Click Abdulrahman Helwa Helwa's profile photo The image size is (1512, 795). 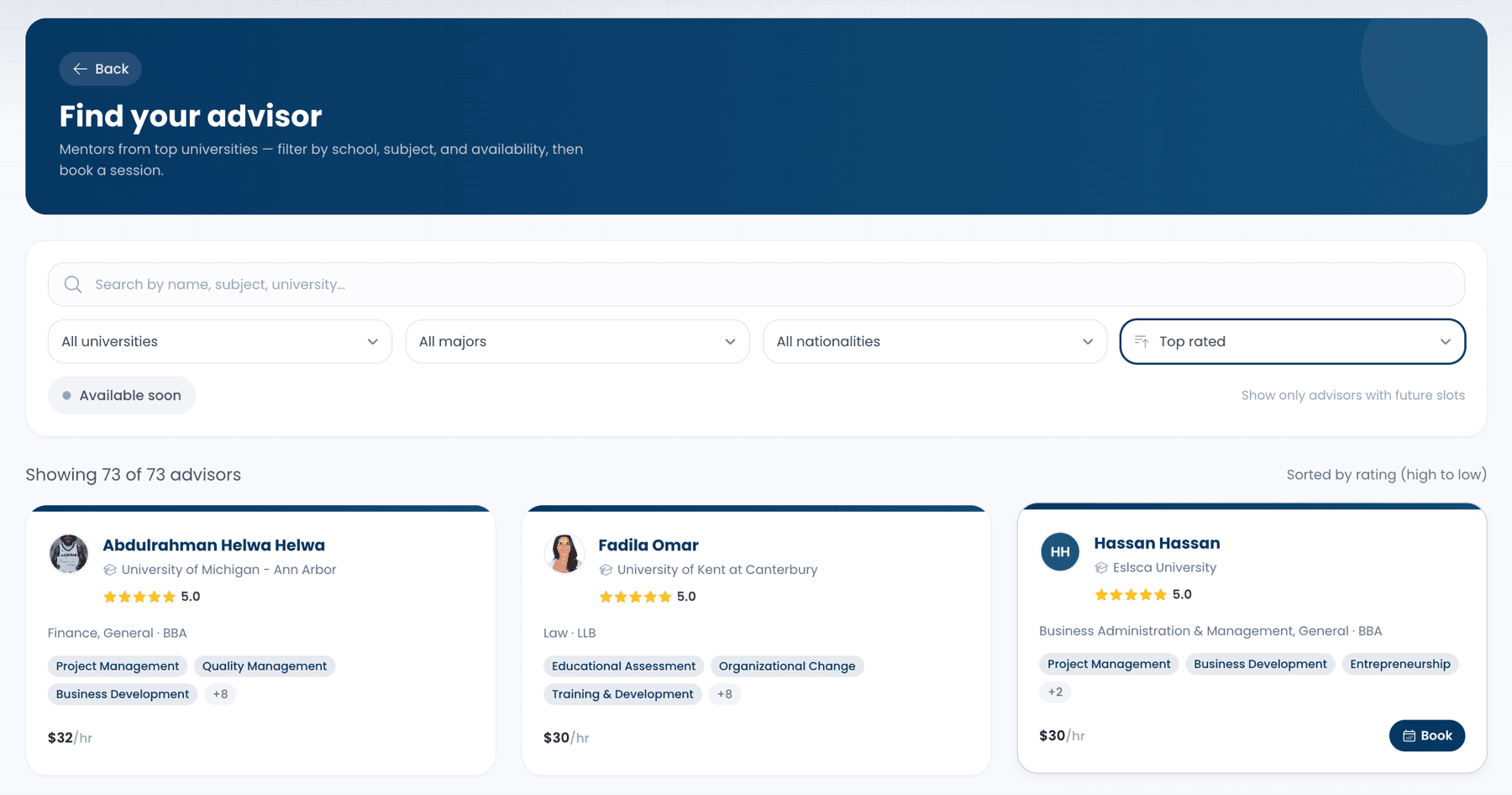(69, 554)
